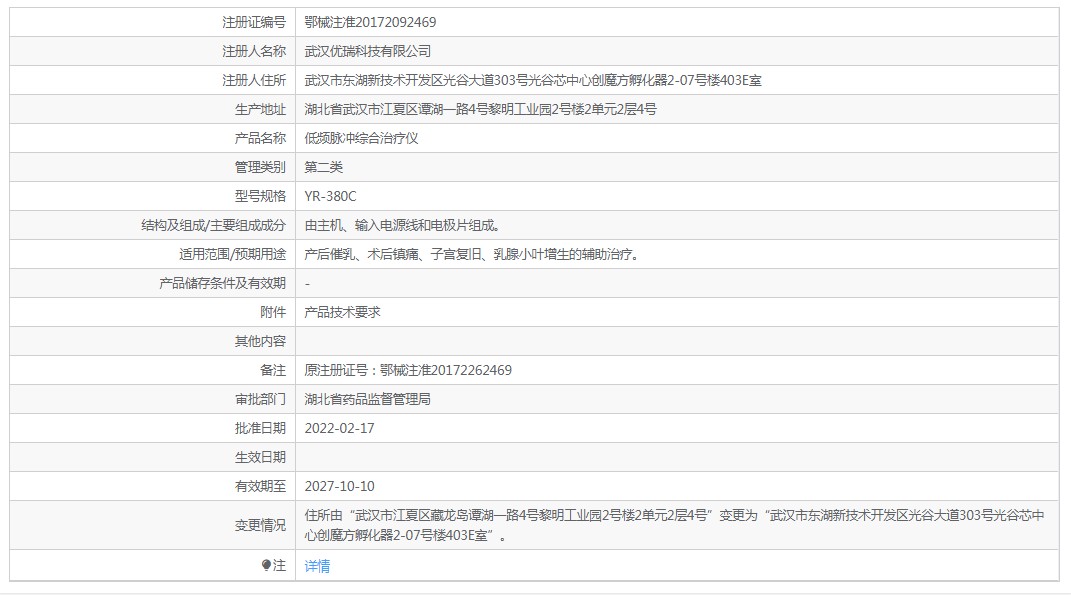This screenshot has height=595, width=1071.
Task: Click the lightbulb icon beside 注
Action: point(266,565)
